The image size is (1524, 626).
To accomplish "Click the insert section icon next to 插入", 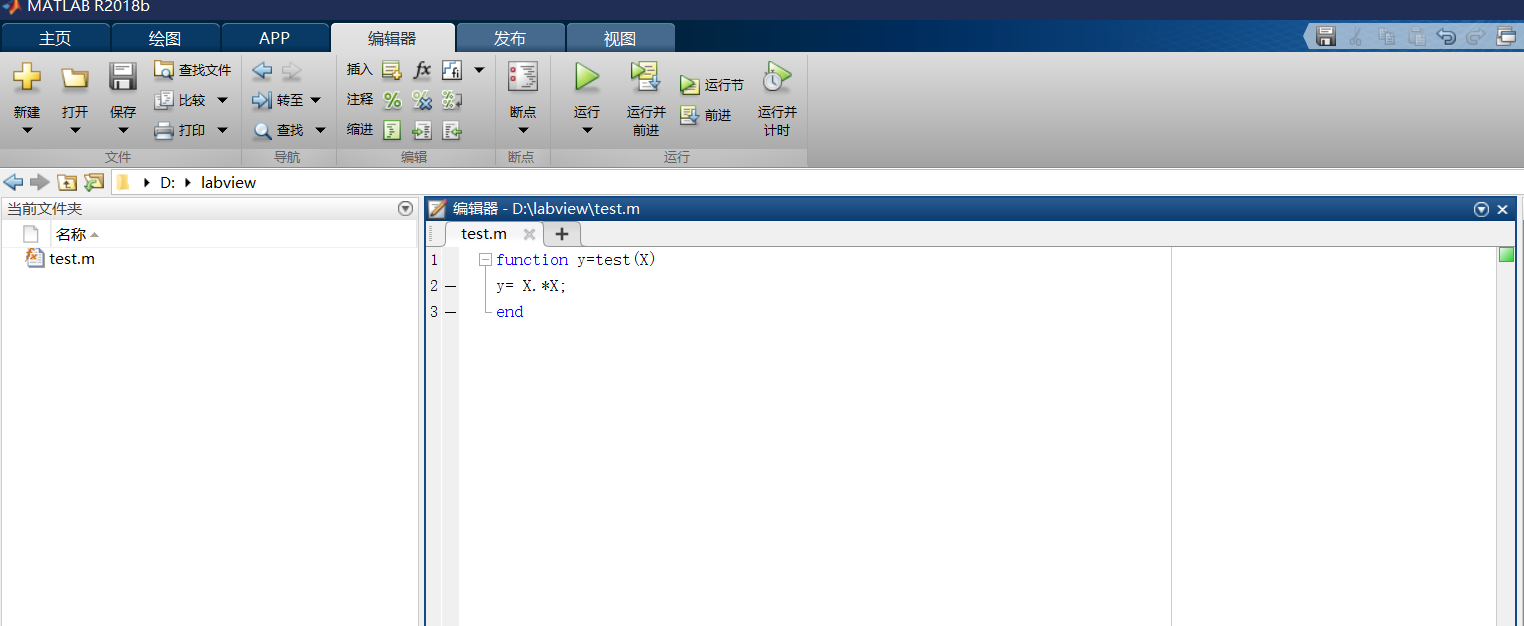I will click(392, 70).
